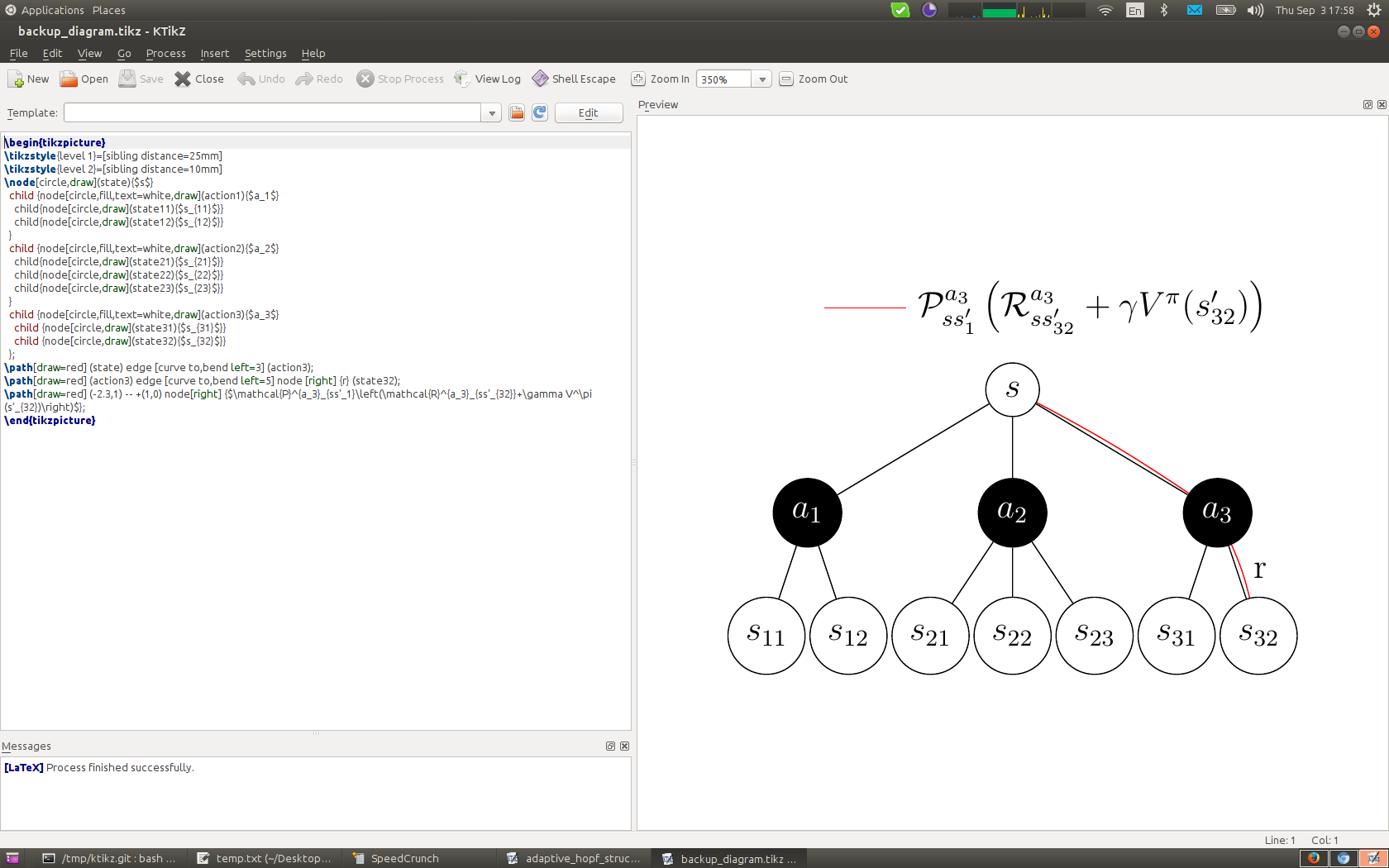Open the Settings menu
The width and height of the screenshot is (1389, 868).
pyautogui.click(x=265, y=54)
